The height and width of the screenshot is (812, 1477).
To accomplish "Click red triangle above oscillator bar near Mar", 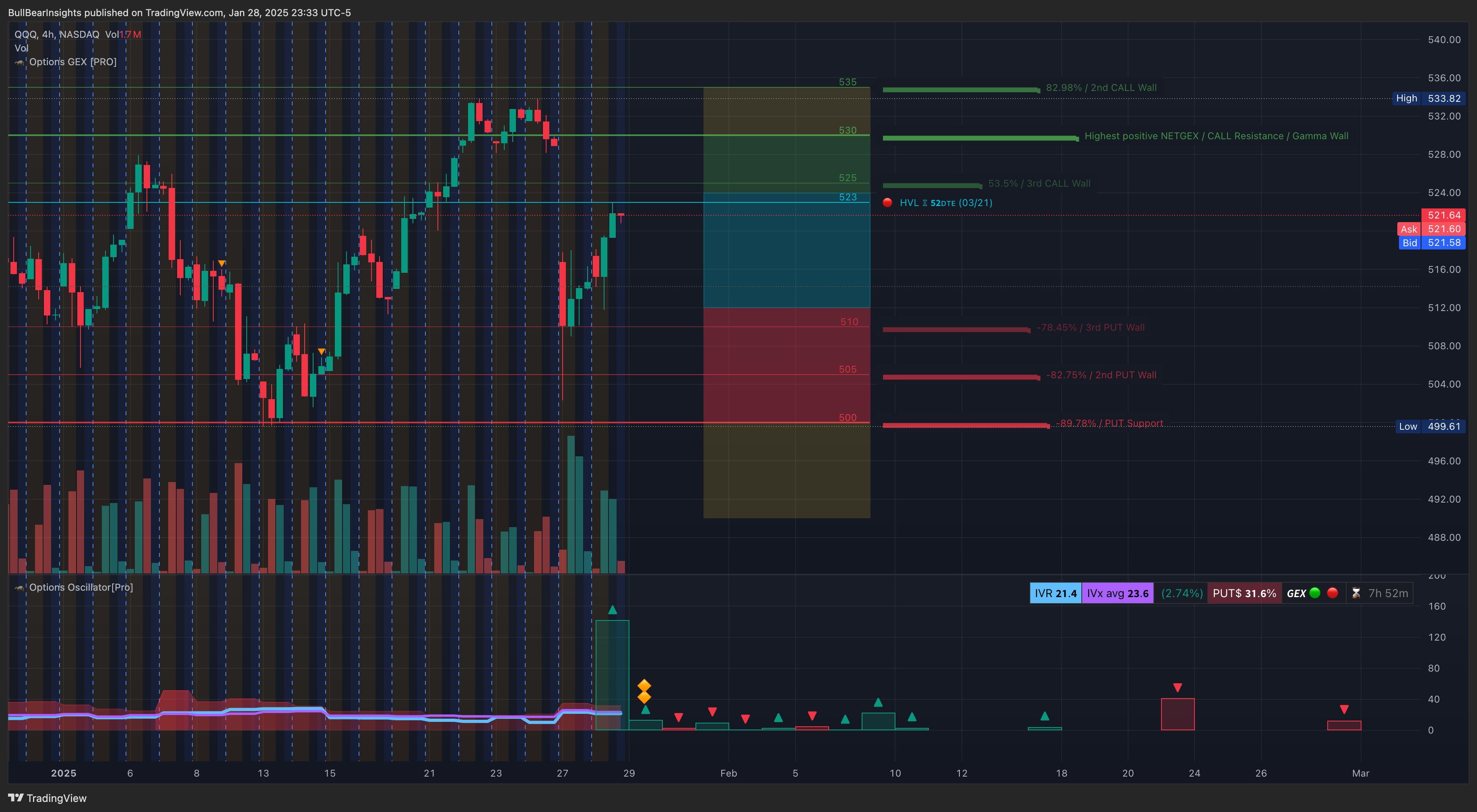I will [1344, 710].
